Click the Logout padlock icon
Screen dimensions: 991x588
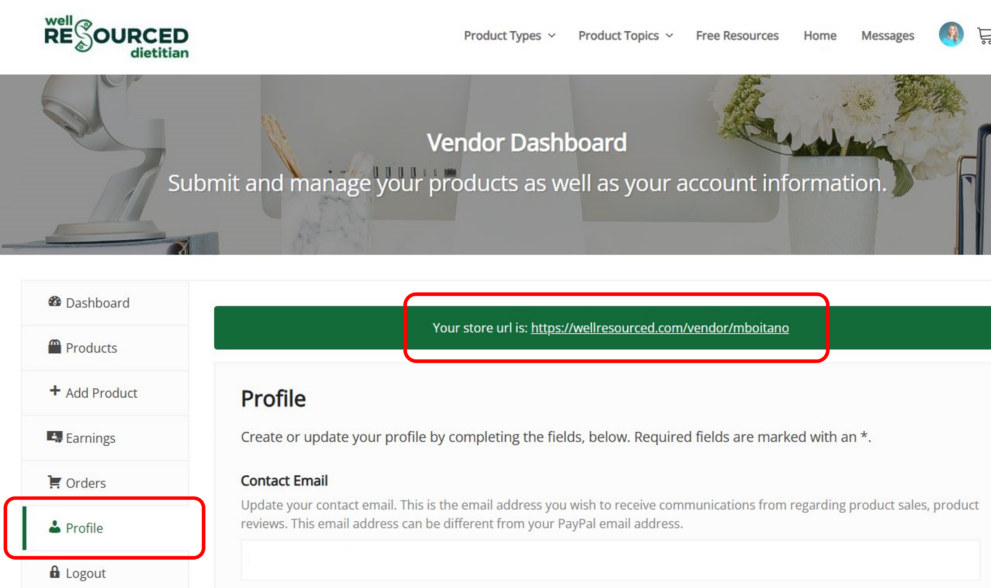pyautogui.click(x=54, y=572)
